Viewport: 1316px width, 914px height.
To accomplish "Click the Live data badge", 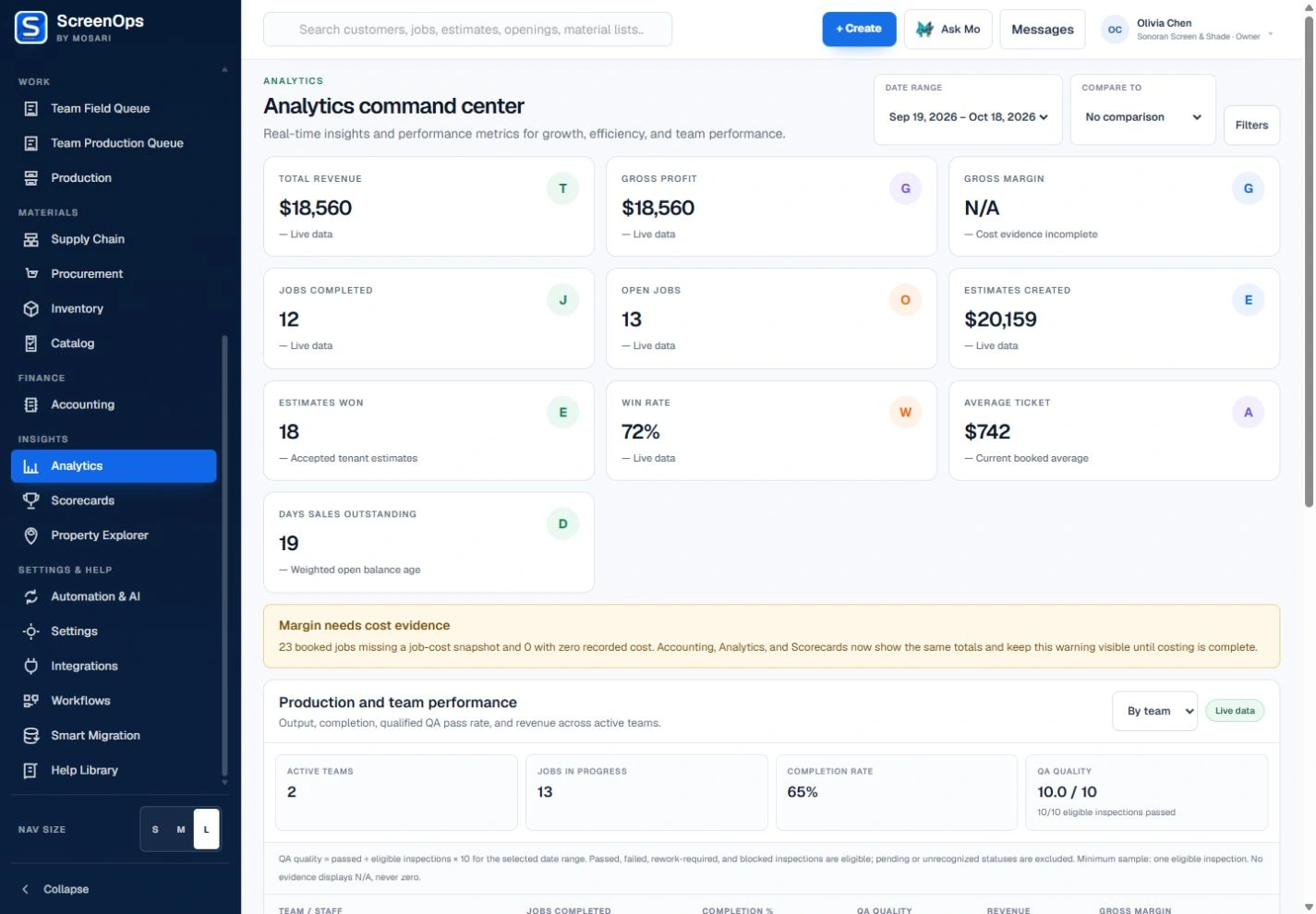I will 1235,711.
